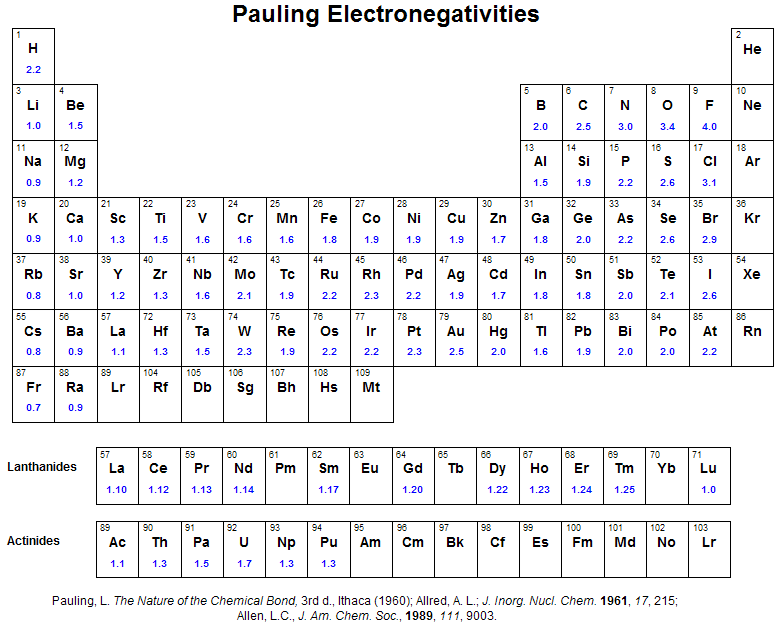Select the iron (Fe) symbol
The width and height of the screenshot is (783, 623).
(x=329, y=218)
